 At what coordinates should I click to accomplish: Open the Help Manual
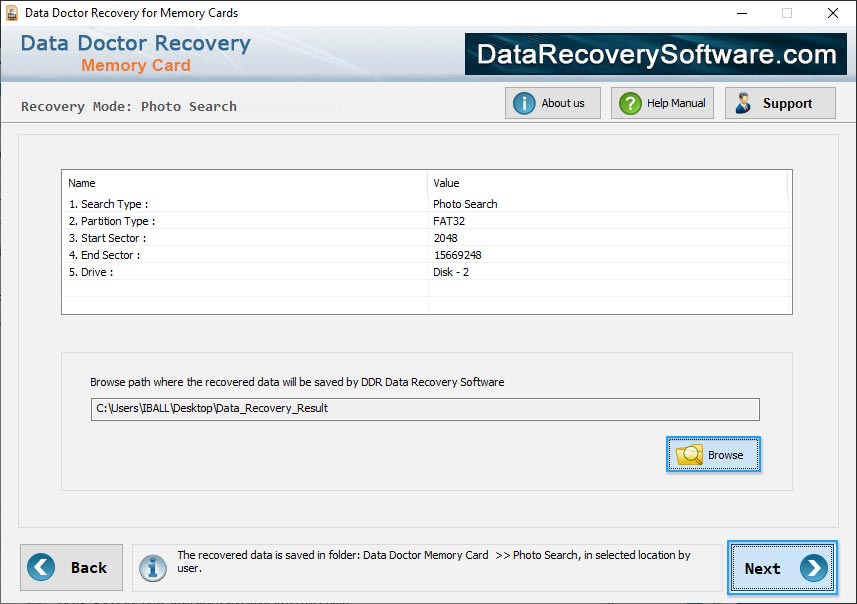[662, 102]
